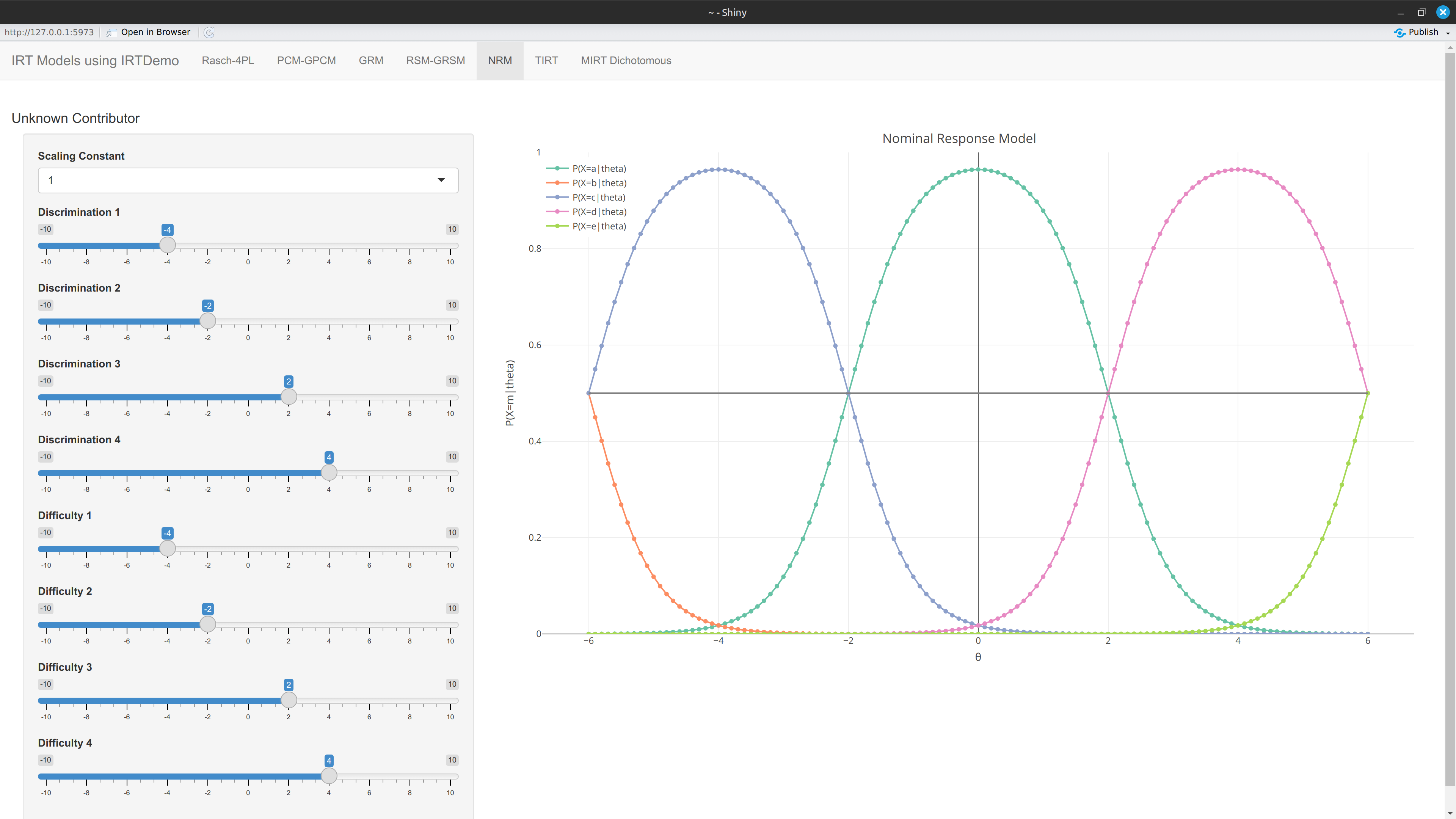Click Difficulty 2 slider handle
The height and width of the screenshot is (819, 1456).
pyautogui.click(x=208, y=623)
